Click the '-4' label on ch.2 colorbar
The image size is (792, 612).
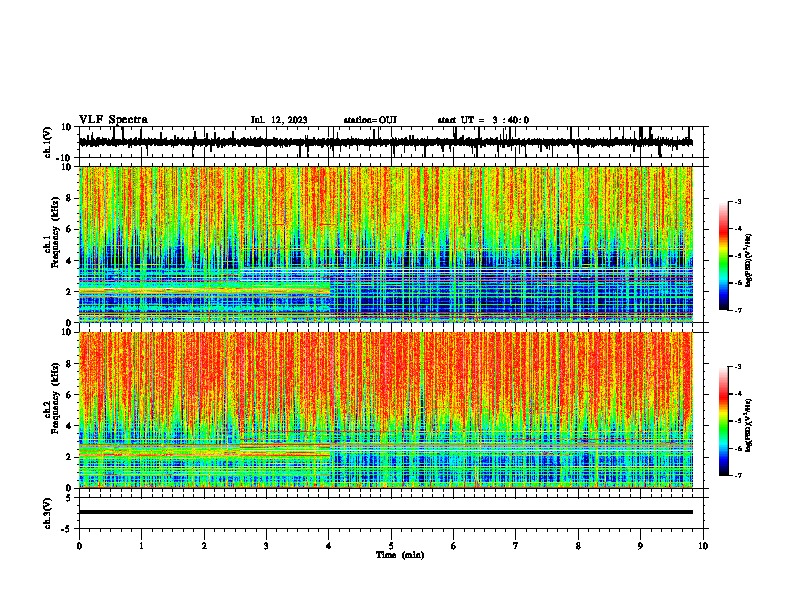(x=737, y=394)
